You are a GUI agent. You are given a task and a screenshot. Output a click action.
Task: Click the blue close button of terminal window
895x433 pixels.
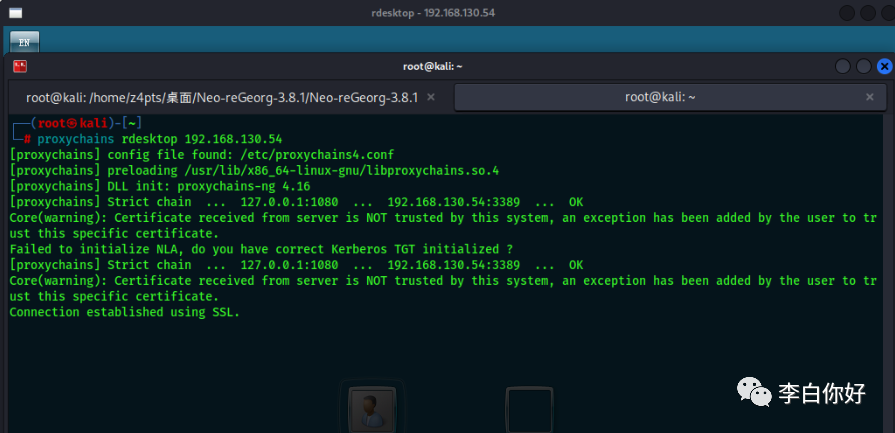[x=885, y=67]
